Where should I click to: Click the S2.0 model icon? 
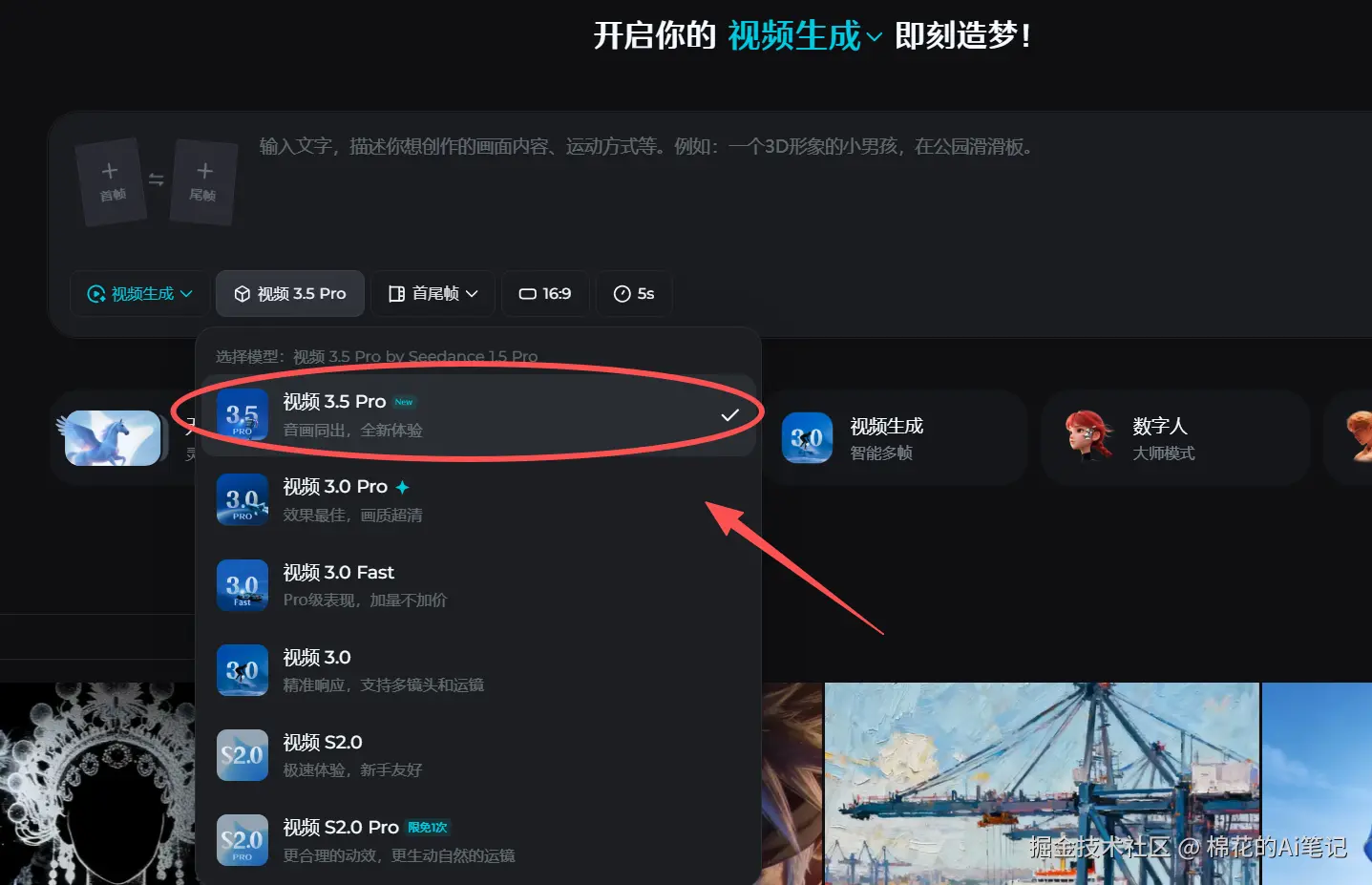[x=243, y=755]
